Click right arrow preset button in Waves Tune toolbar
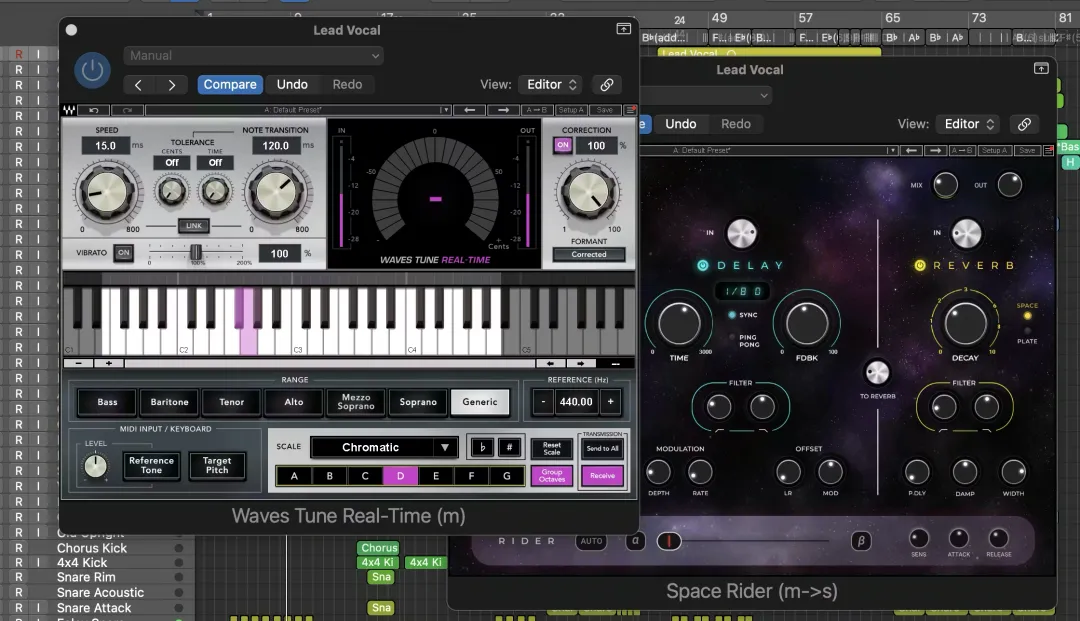Image resolution: width=1080 pixels, height=621 pixels. coord(503,110)
